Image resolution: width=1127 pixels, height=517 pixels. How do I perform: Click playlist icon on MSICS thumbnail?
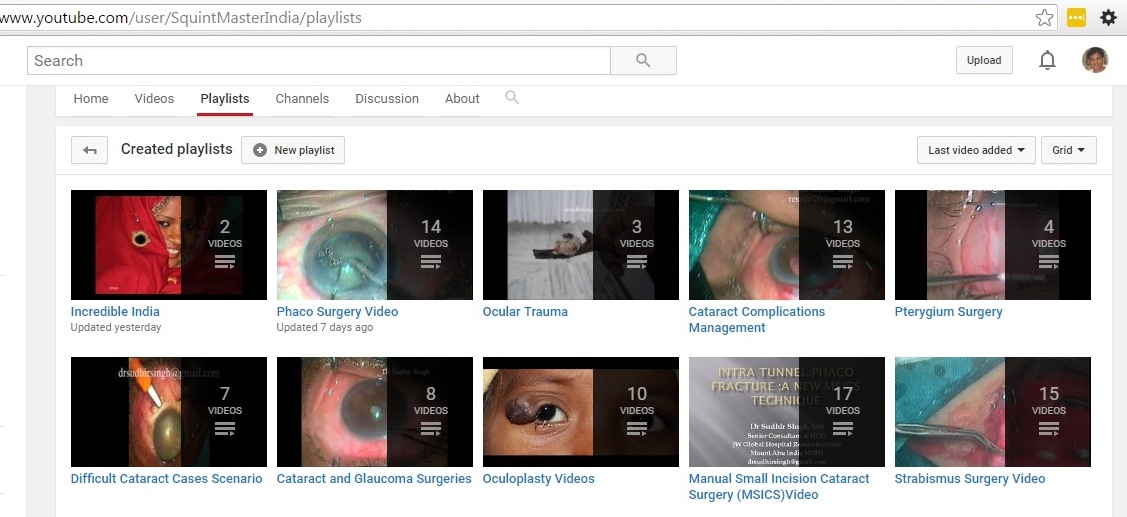coord(842,429)
